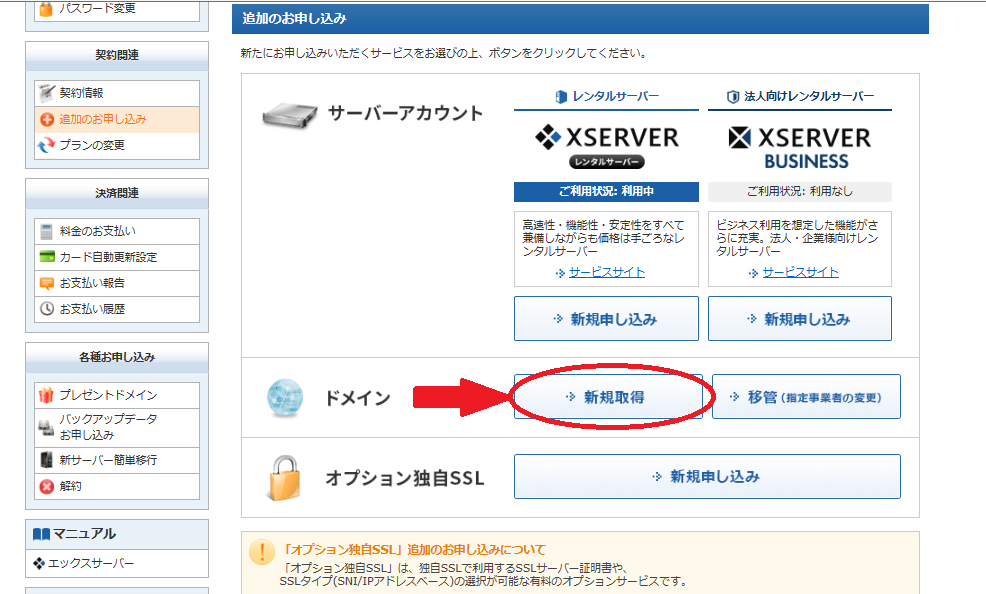Image resolution: width=986 pixels, height=594 pixels.
Task: Click the calculator icon beside 料金のお支払い
Action: 46,231
